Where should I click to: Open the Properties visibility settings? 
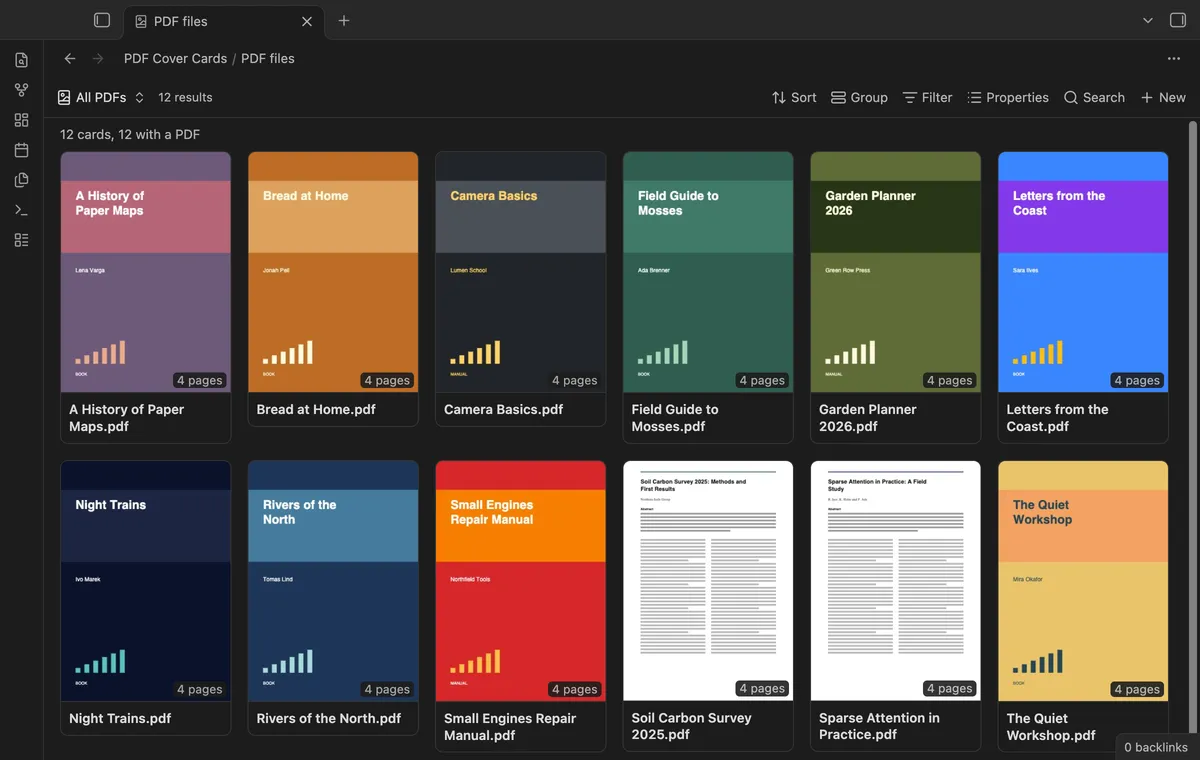coord(1008,97)
